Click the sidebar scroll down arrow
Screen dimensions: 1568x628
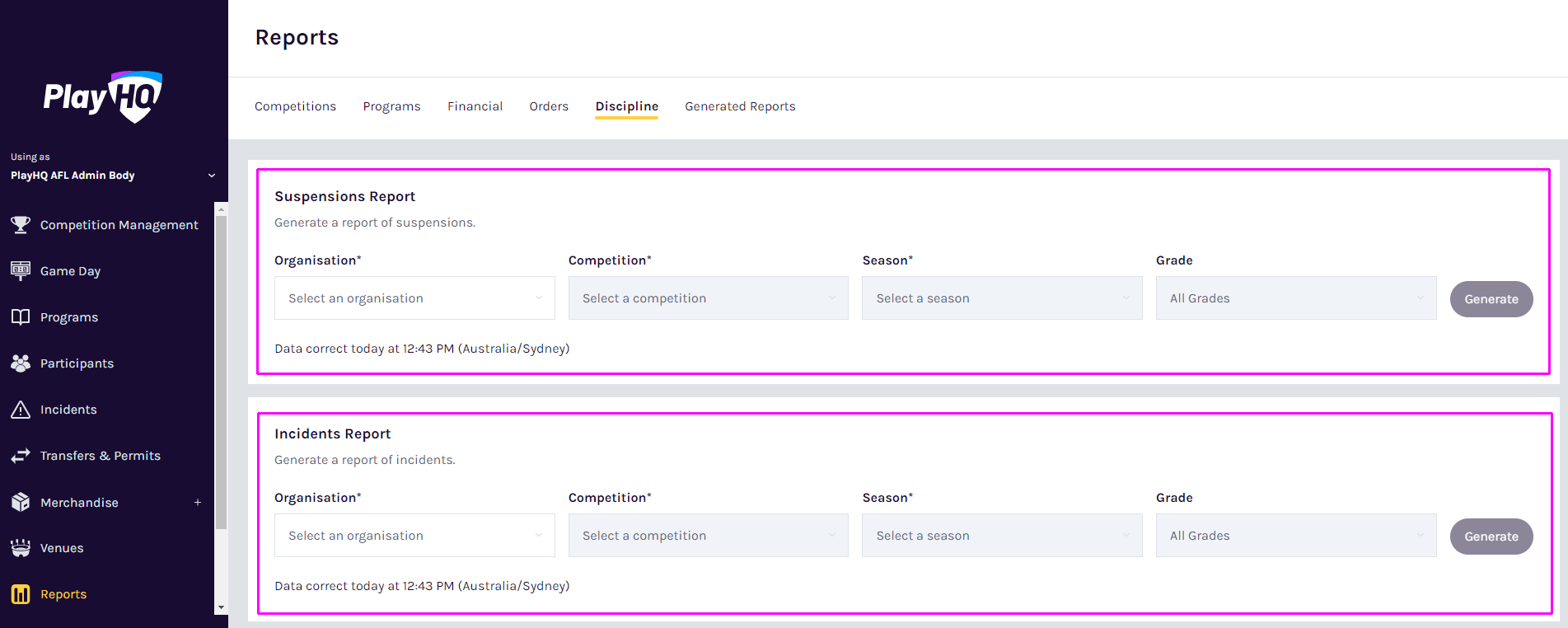tap(221, 607)
